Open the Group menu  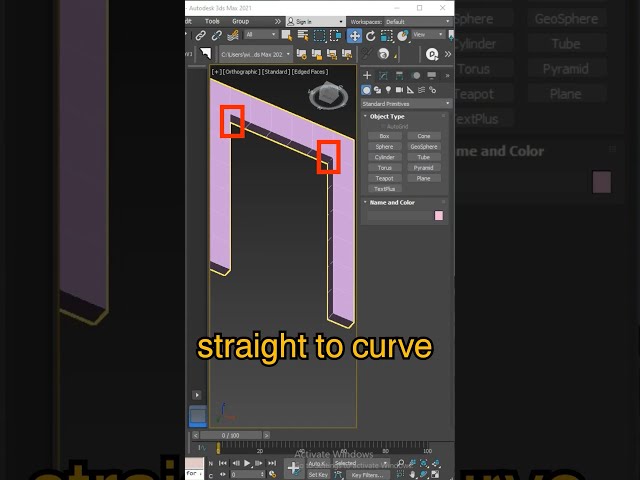point(240,21)
